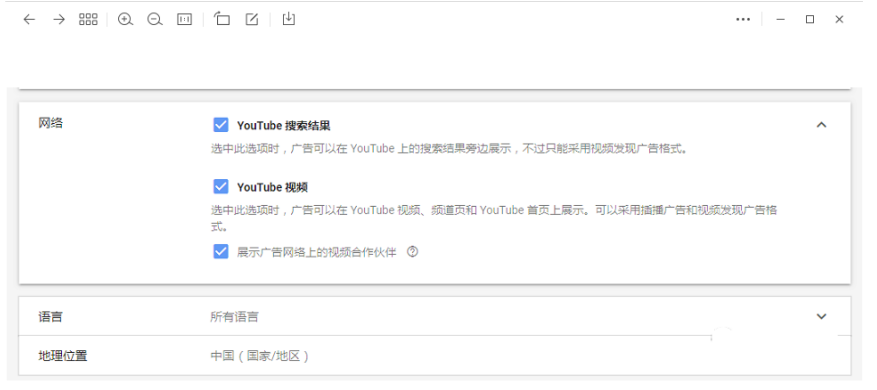Click the YouTube 搜索结果 heading

(284, 125)
